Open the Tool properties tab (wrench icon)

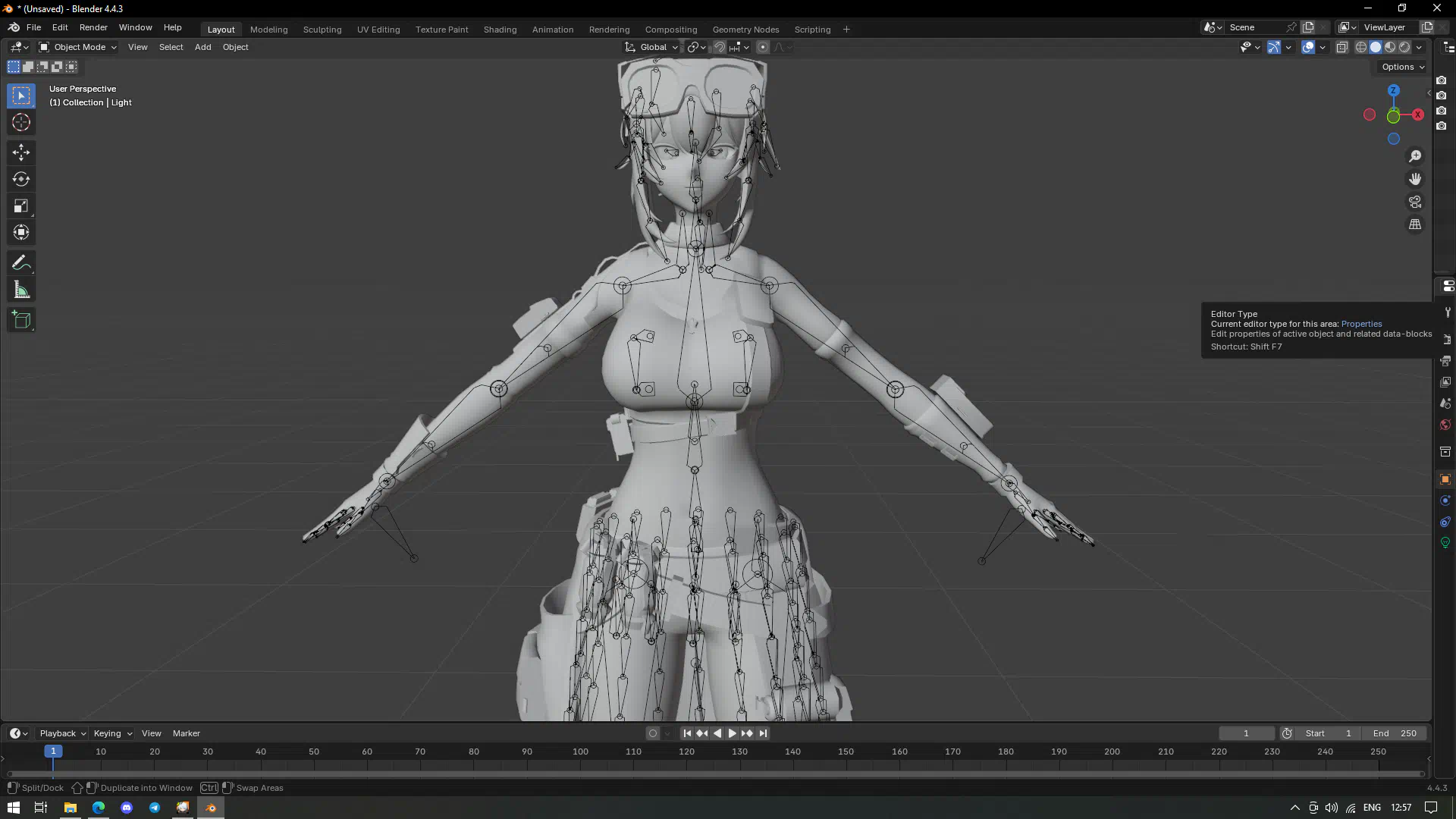(x=1446, y=312)
